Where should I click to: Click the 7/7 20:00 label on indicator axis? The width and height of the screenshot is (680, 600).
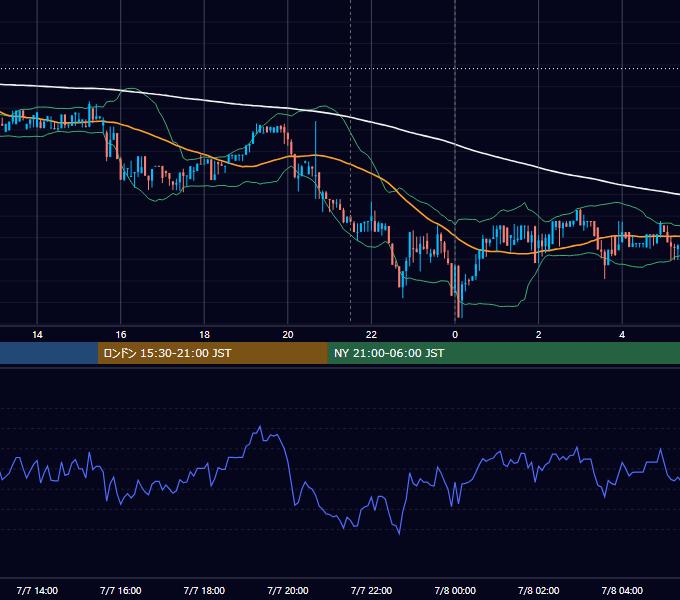coord(288,591)
